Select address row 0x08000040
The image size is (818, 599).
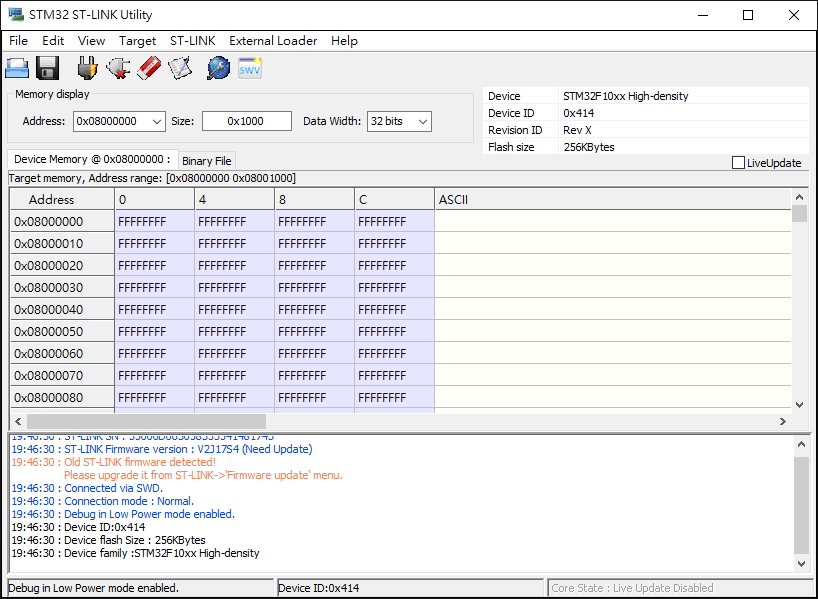coord(63,309)
